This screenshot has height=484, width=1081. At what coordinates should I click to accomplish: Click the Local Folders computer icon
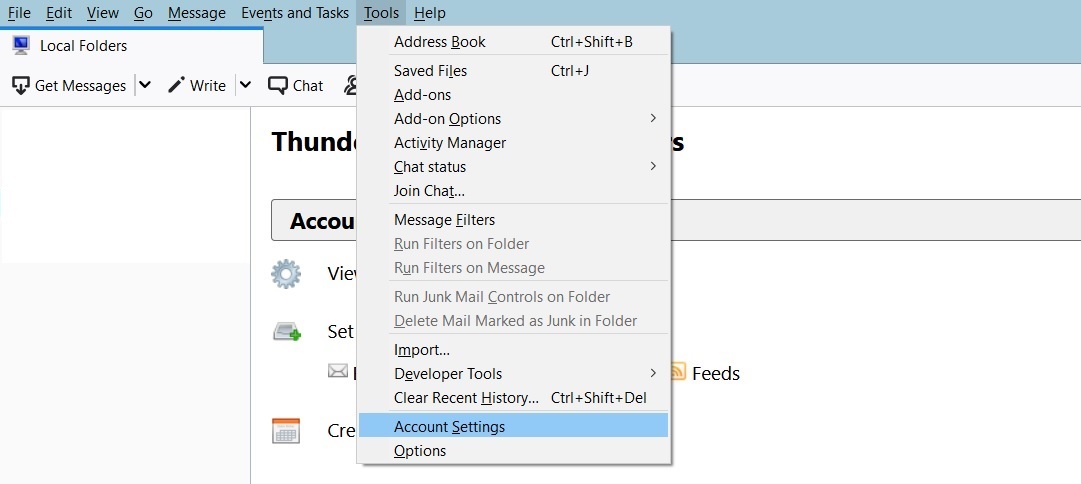point(21,46)
